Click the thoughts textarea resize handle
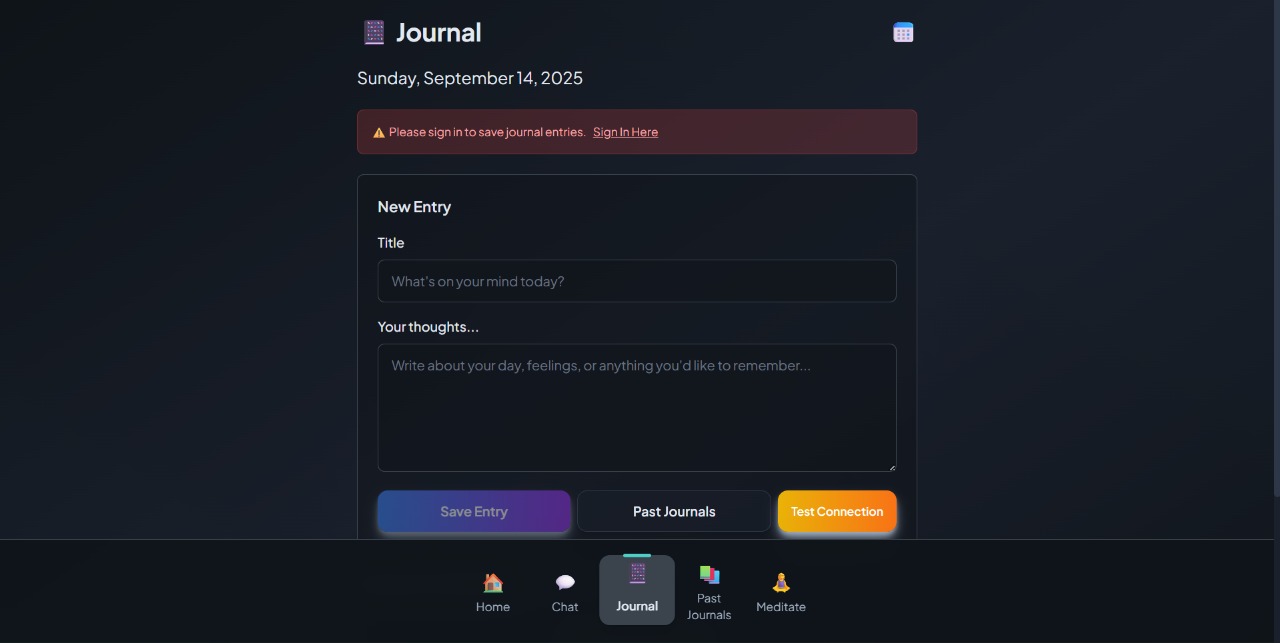This screenshot has width=1280, height=643. pos(891,466)
